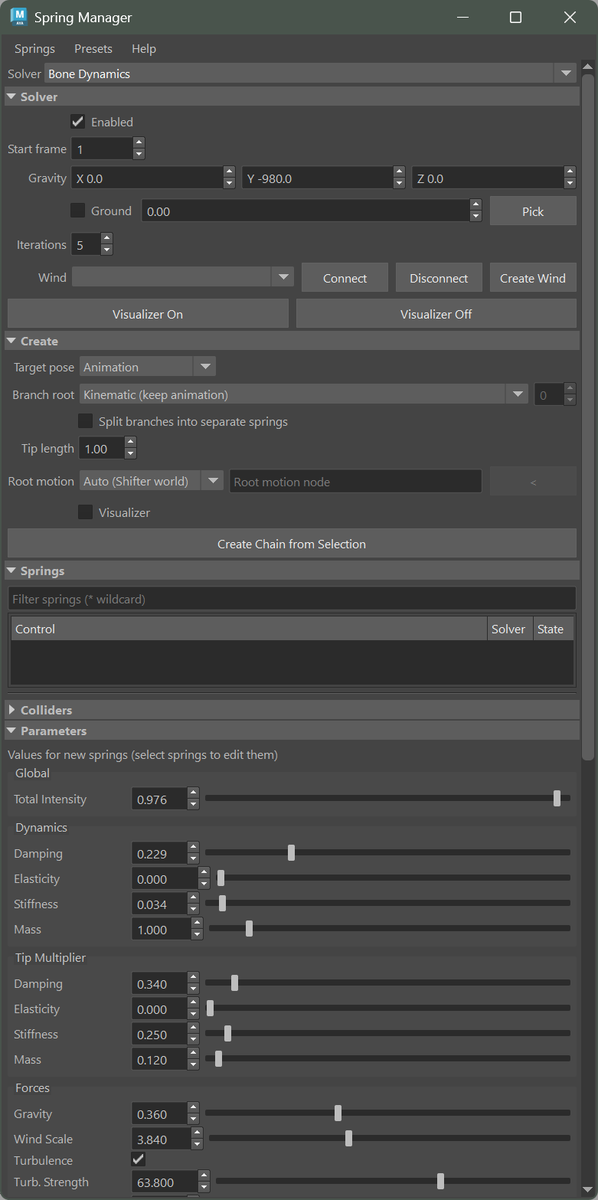
Task: Click the Turb. Strength value field
Action: coord(165,1182)
